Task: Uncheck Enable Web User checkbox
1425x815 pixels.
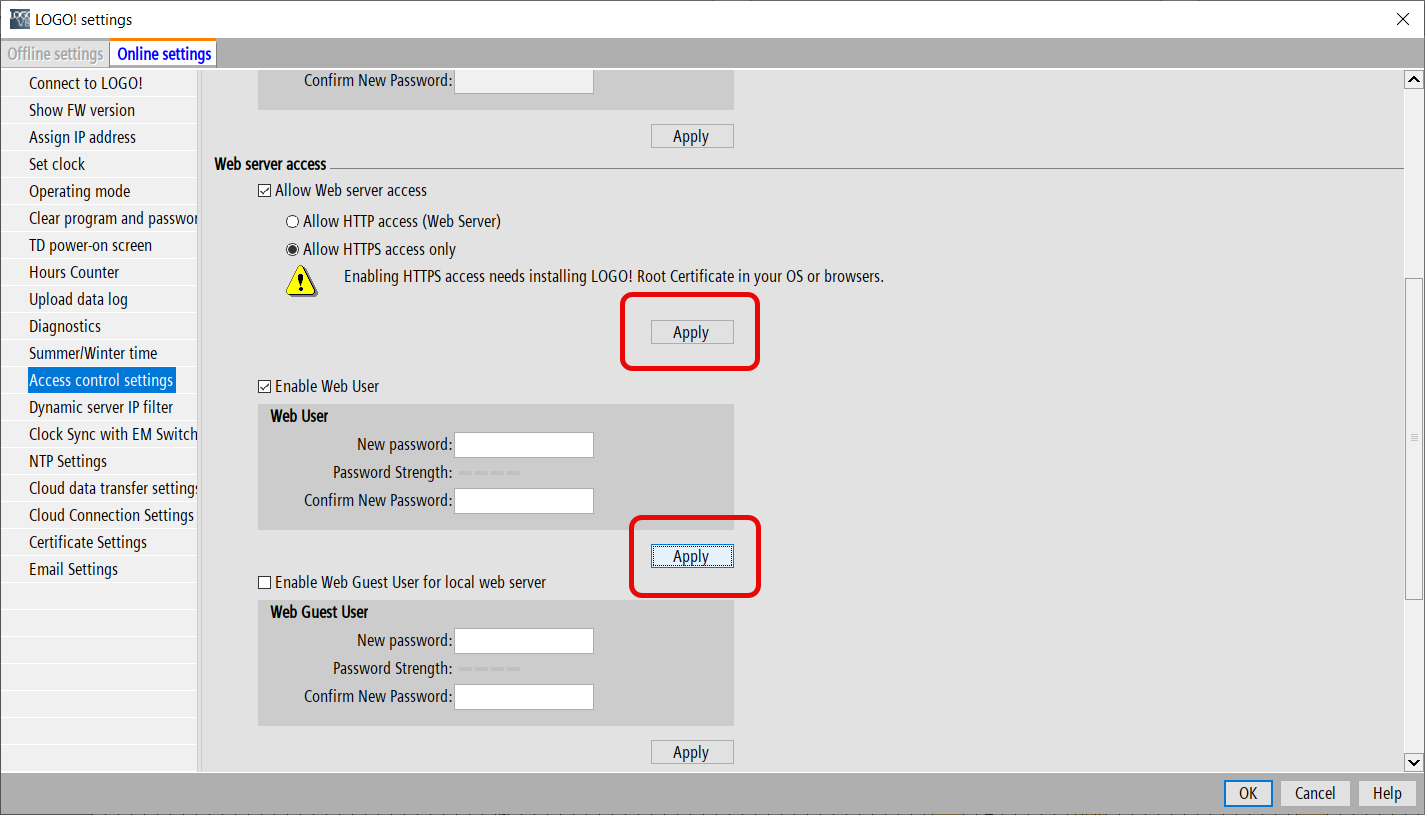Action: [x=265, y=387]
